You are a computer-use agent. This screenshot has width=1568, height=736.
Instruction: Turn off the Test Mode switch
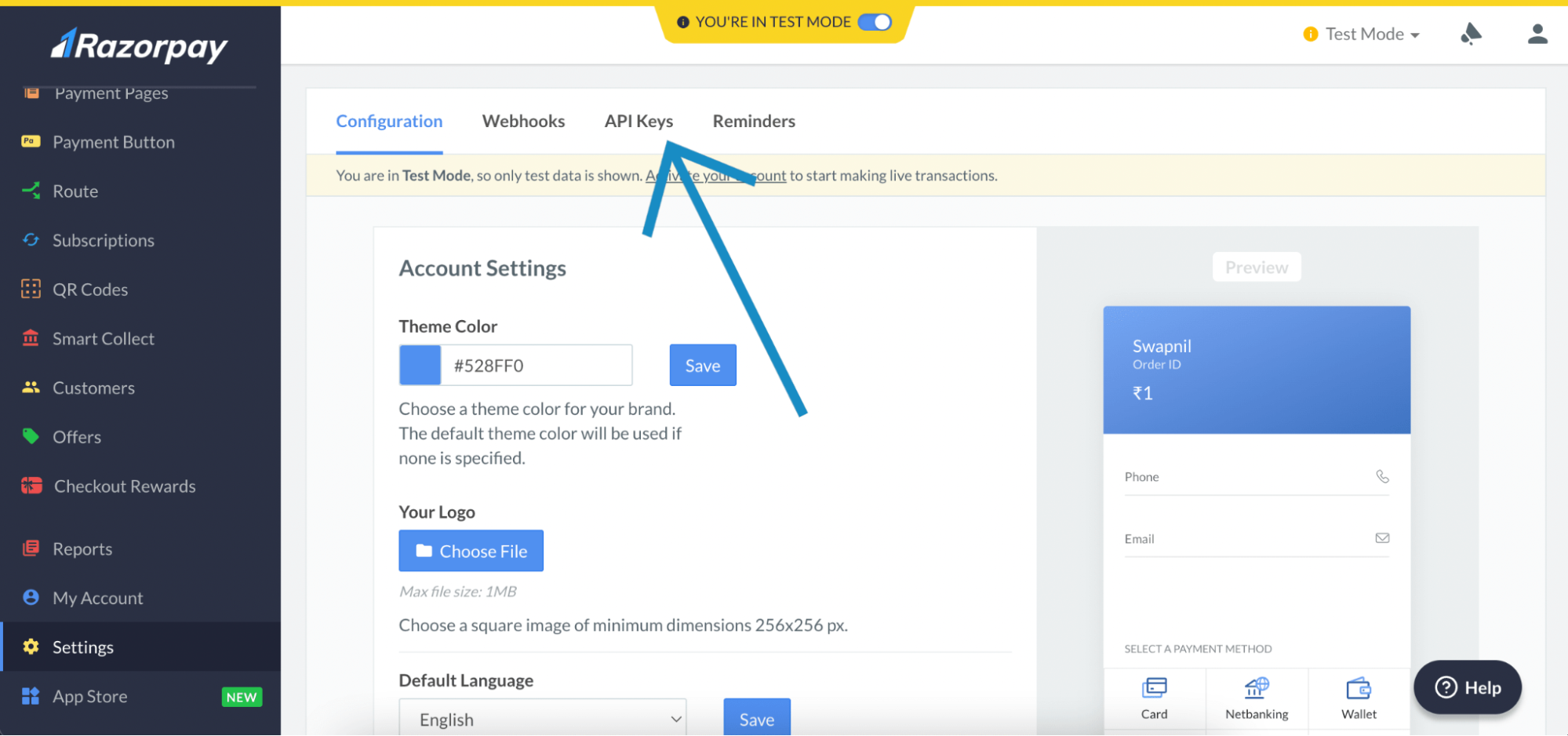[875, 22]
